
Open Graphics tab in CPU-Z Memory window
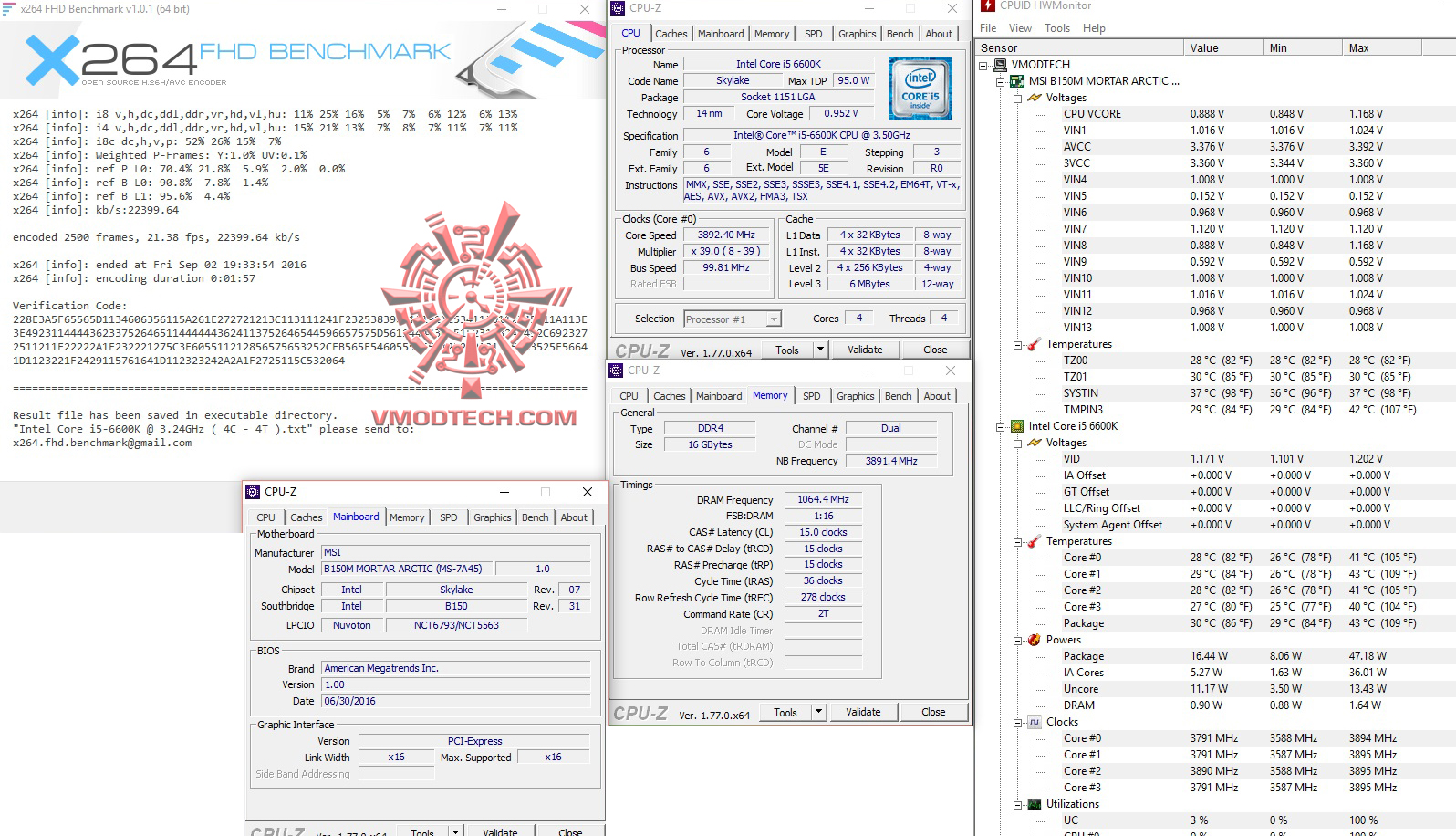click(856, 396)
